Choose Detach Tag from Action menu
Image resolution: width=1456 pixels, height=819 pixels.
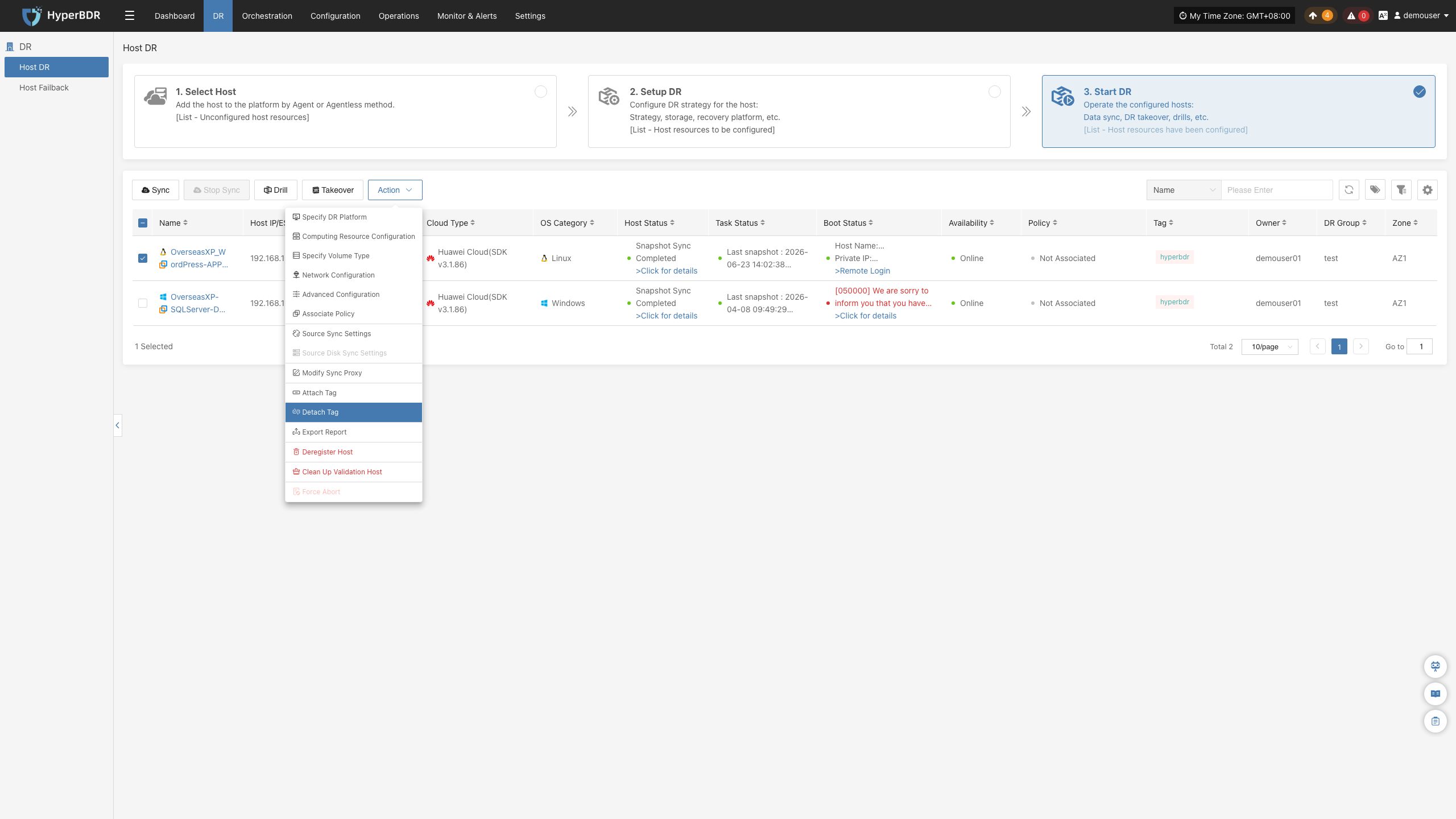[354, 412]
